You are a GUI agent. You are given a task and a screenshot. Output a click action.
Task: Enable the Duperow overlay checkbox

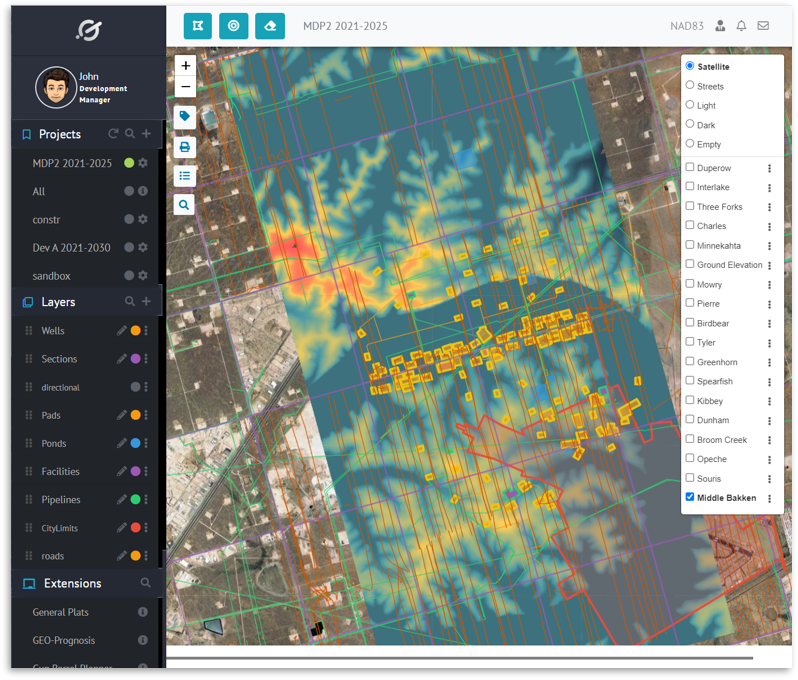690,167
